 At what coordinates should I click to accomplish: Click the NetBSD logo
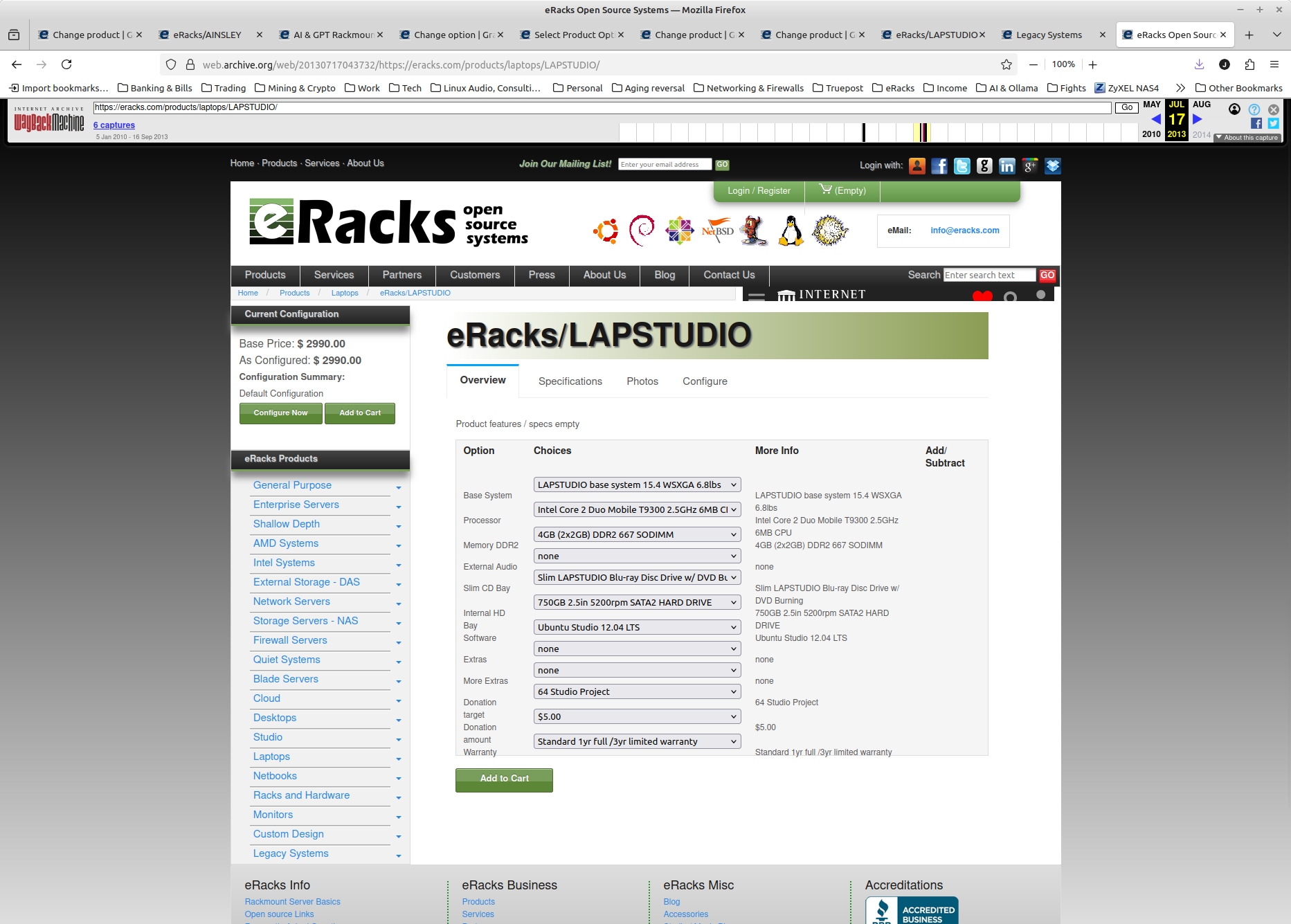718,230
